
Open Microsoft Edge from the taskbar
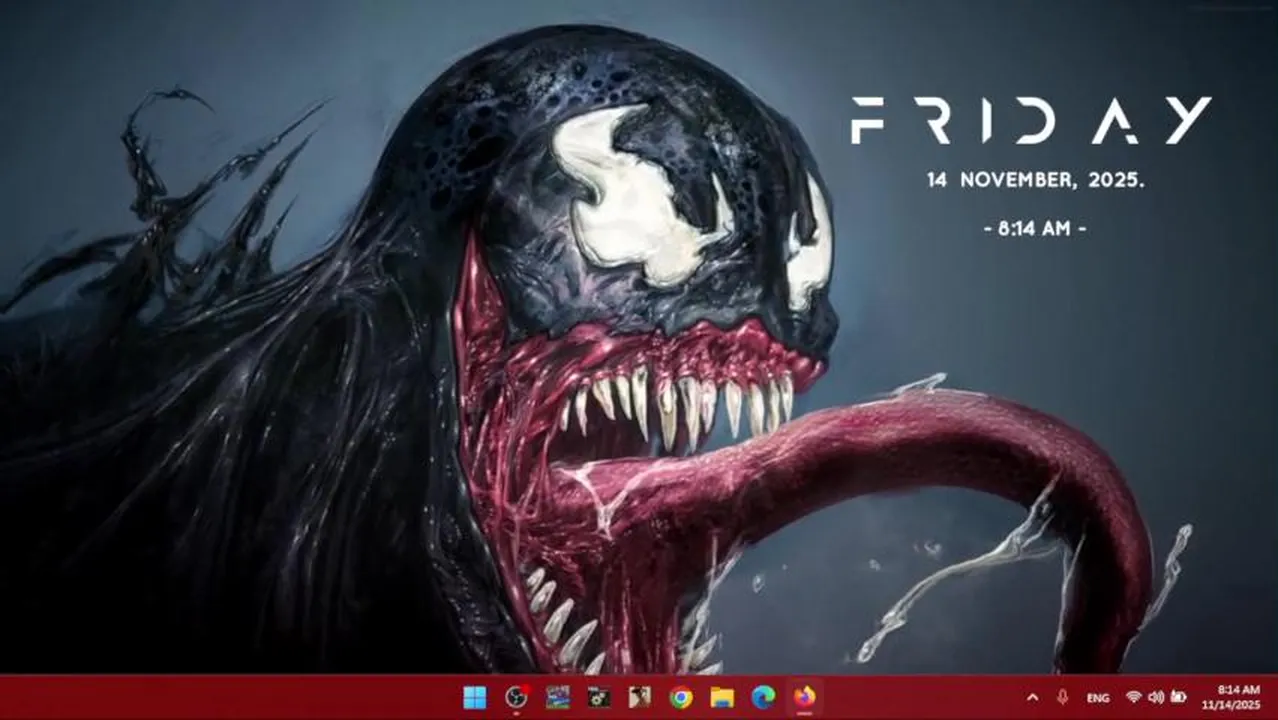[763, 697]
